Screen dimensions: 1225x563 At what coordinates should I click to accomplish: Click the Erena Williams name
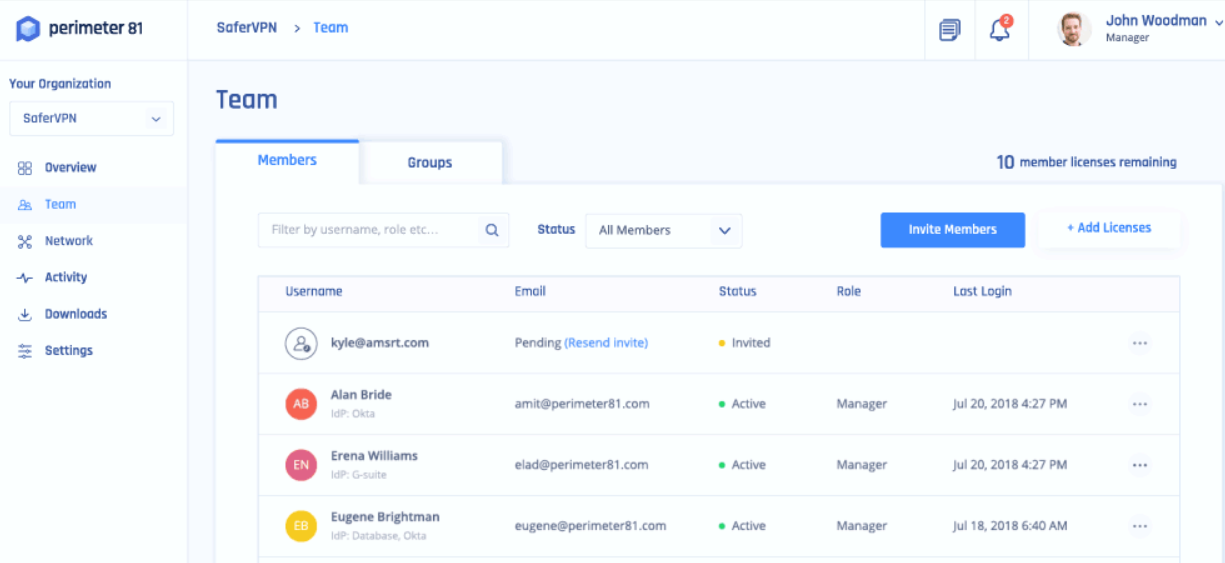point(374,456)
